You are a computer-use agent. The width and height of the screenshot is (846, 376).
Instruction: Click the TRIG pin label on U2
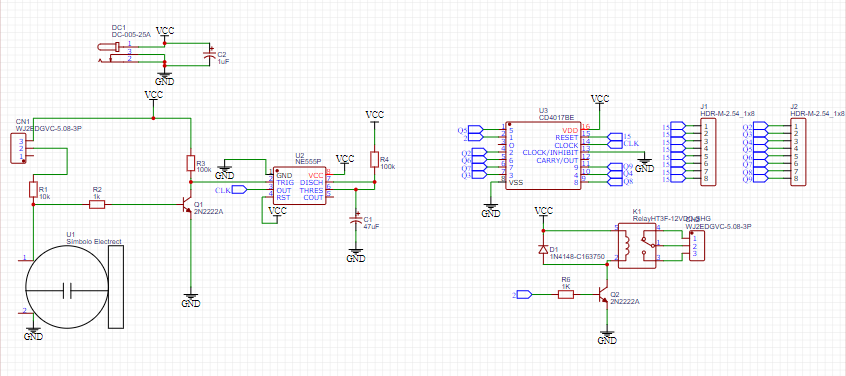(285, 183)
